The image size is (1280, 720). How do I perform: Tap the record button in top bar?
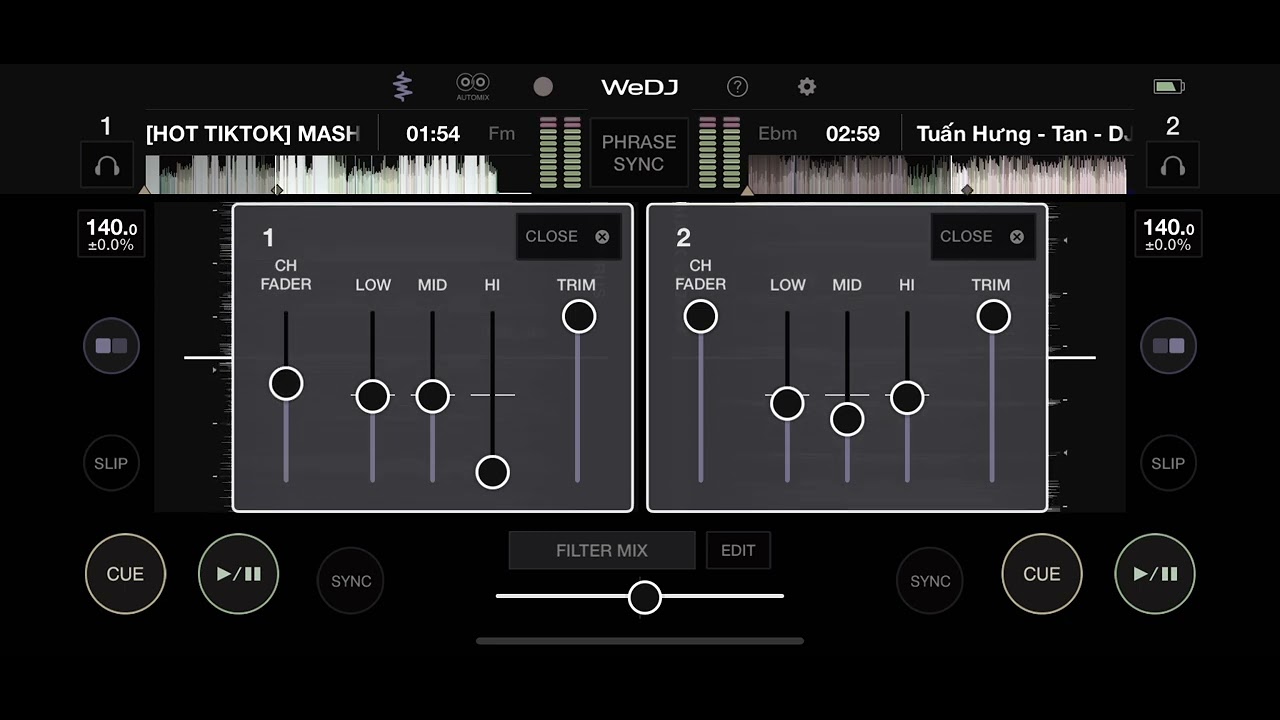click(x=543, y=87)
